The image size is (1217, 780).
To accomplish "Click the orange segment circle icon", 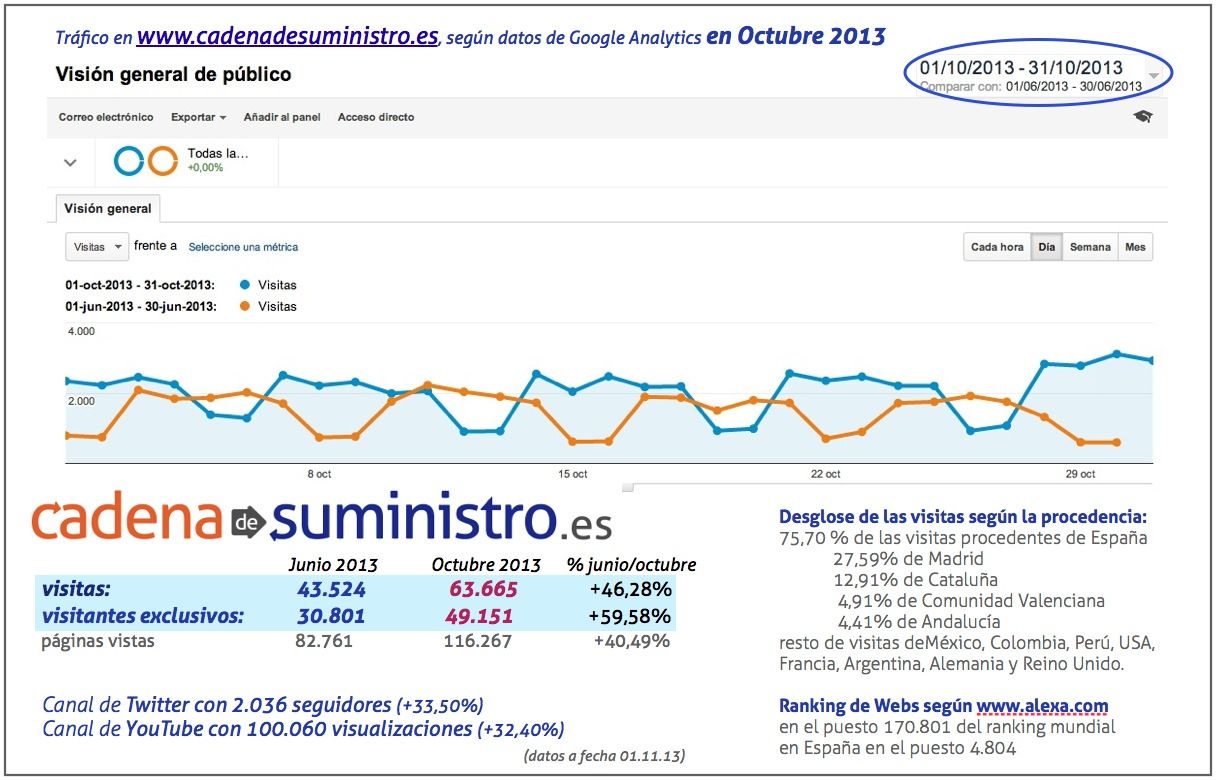I will click(x=162, y=161).
